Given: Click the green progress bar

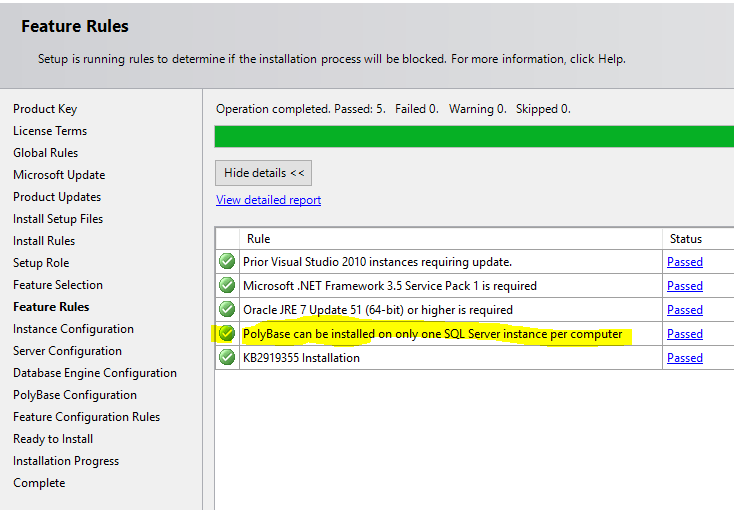Looking at the screenshot, I should pyautogui.click(x=474, y=137).
